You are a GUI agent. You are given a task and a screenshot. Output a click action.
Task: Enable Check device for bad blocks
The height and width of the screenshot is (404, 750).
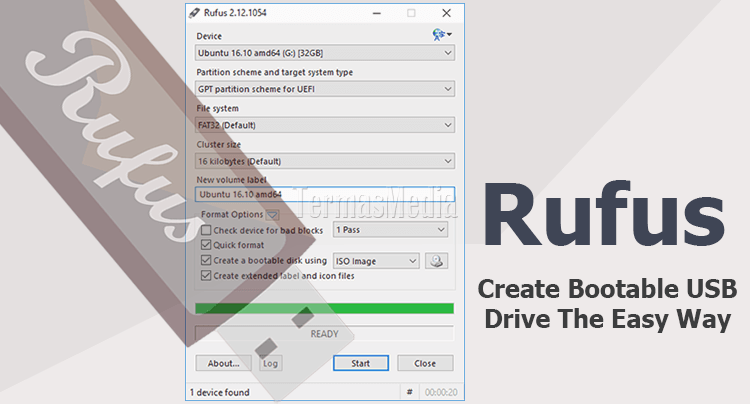(206, 230)
